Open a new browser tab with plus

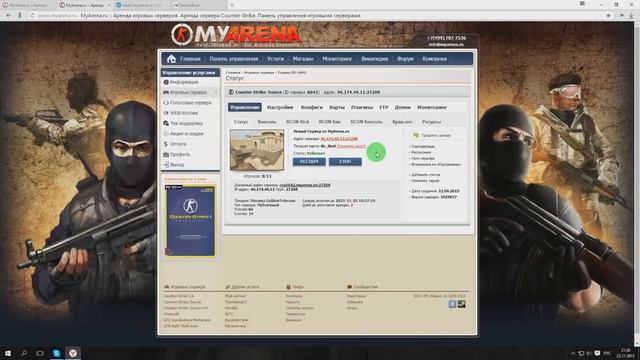pos(232,5)
